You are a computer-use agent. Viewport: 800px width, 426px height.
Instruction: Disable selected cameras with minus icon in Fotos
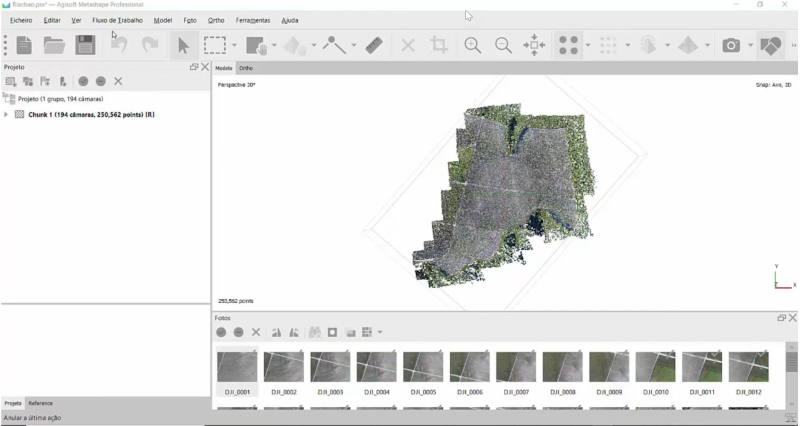(x=238, y=332)
